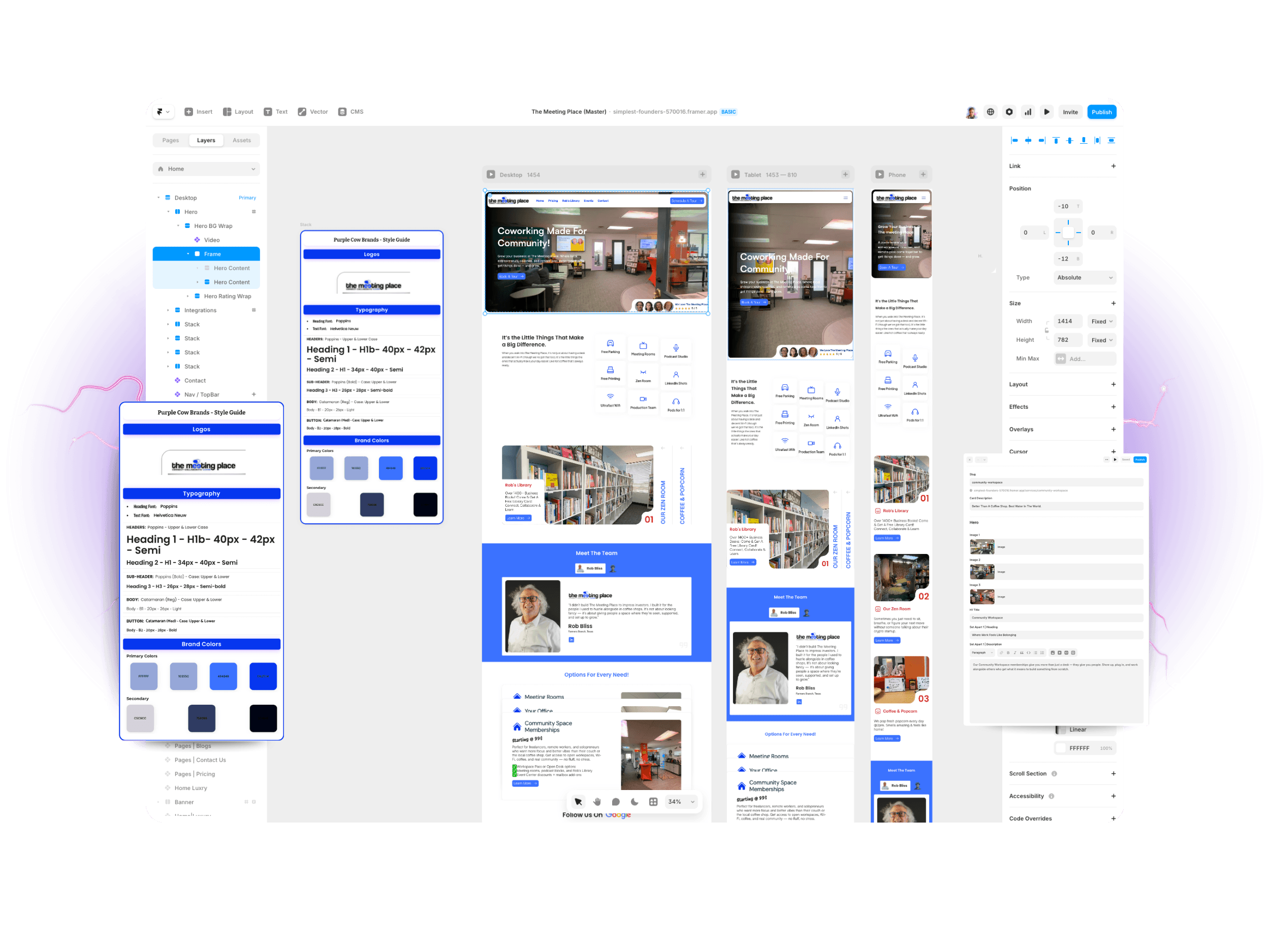This screenshot has width=1270, height=952.
Task: Click the Min Max Add... field
Action: (x=1085, y=358)
